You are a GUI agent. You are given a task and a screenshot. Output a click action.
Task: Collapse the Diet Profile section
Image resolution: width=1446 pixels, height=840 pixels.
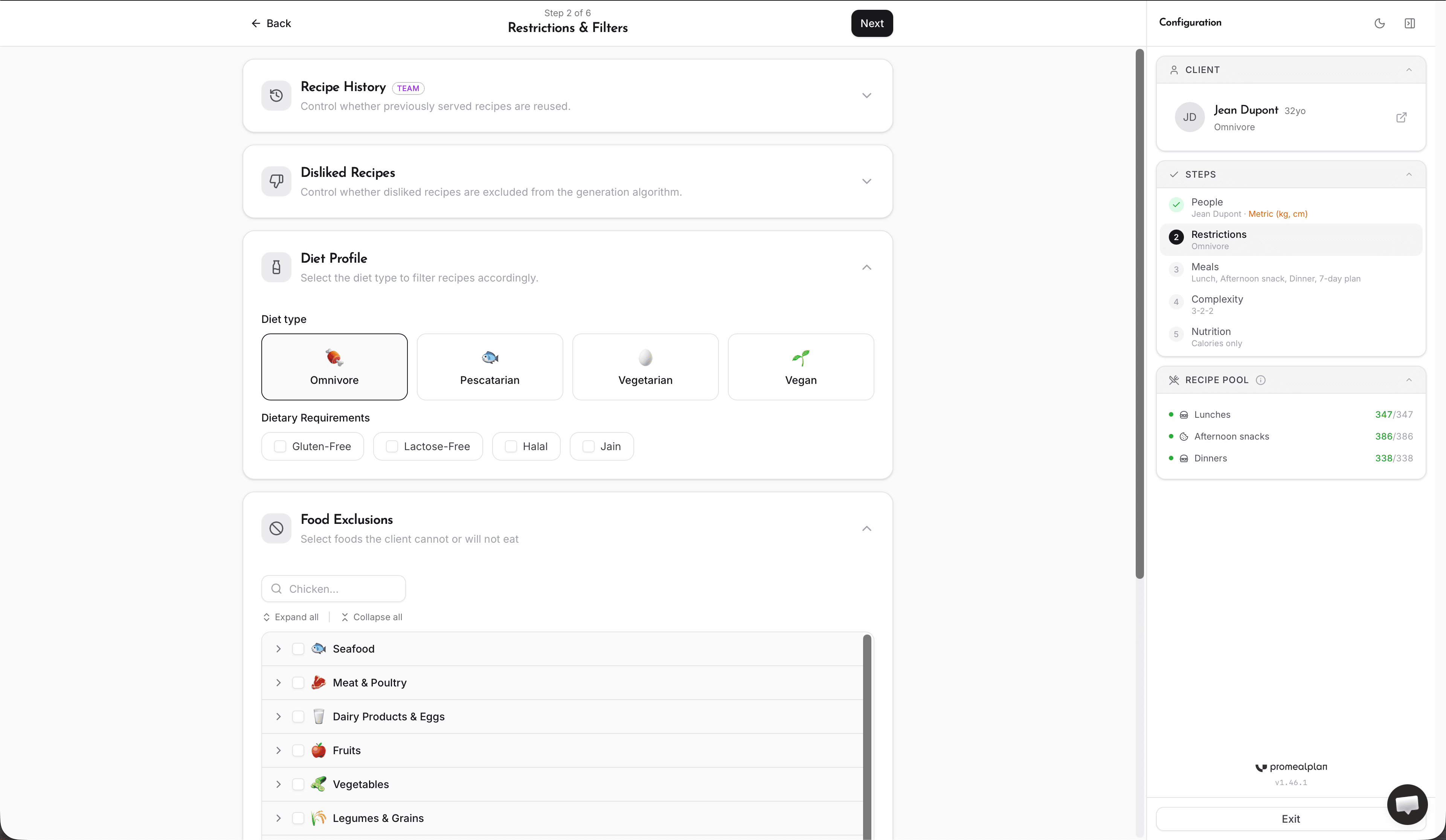tap(866, 267)
